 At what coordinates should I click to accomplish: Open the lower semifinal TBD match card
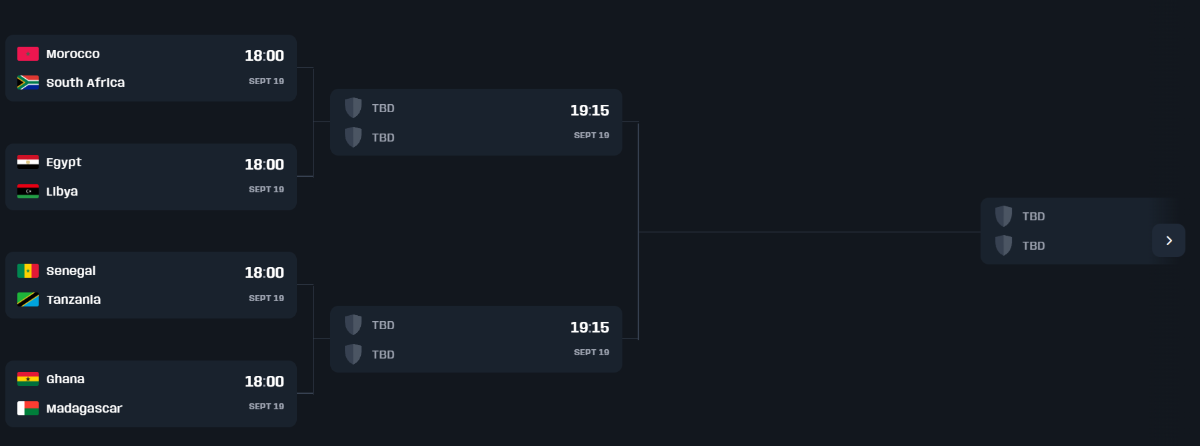pos(476,339)
